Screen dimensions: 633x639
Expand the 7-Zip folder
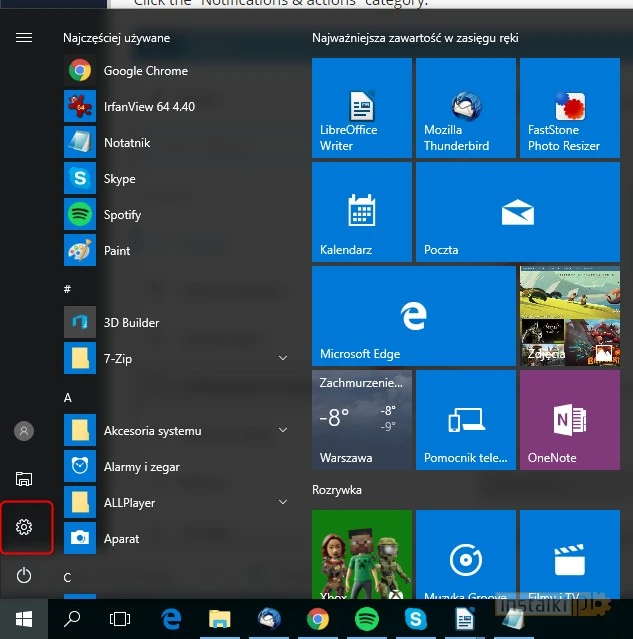(283, 358)
